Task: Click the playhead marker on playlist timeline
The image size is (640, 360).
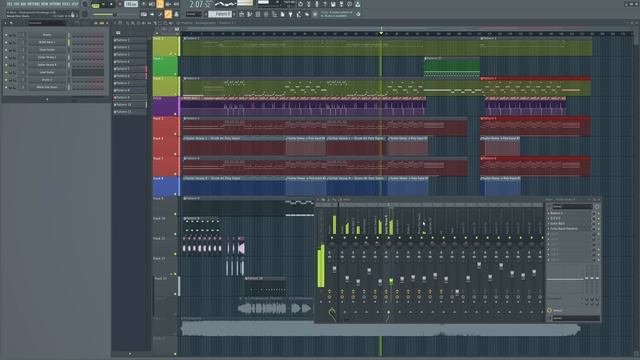Action: pos(381,33)
